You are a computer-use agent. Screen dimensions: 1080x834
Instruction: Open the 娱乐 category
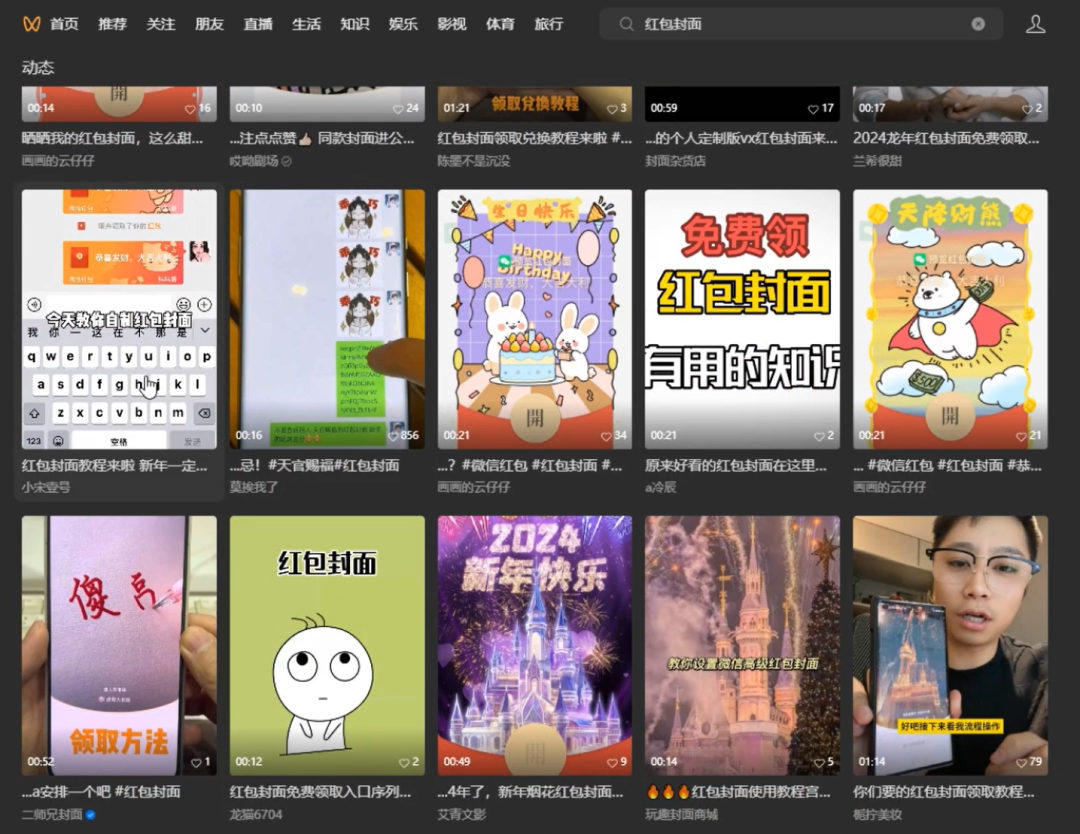coord(403,24)
